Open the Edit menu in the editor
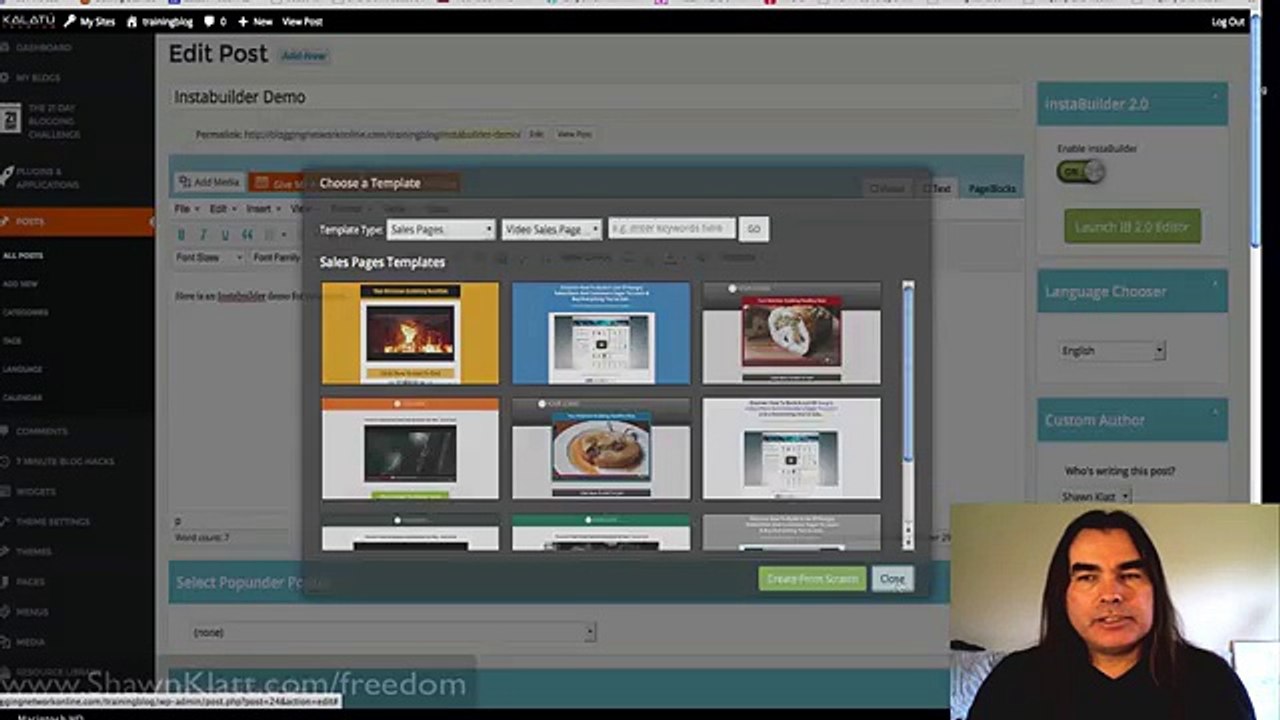Viewport: 1280px width, 720px height. (221, 209)
